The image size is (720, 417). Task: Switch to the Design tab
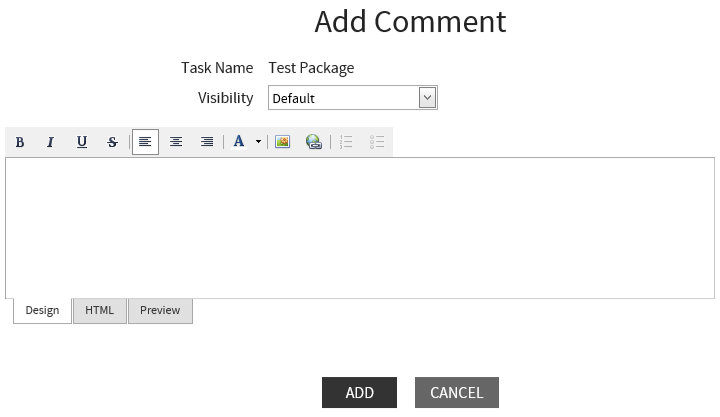pyautogui.click(x=42, y=311)
